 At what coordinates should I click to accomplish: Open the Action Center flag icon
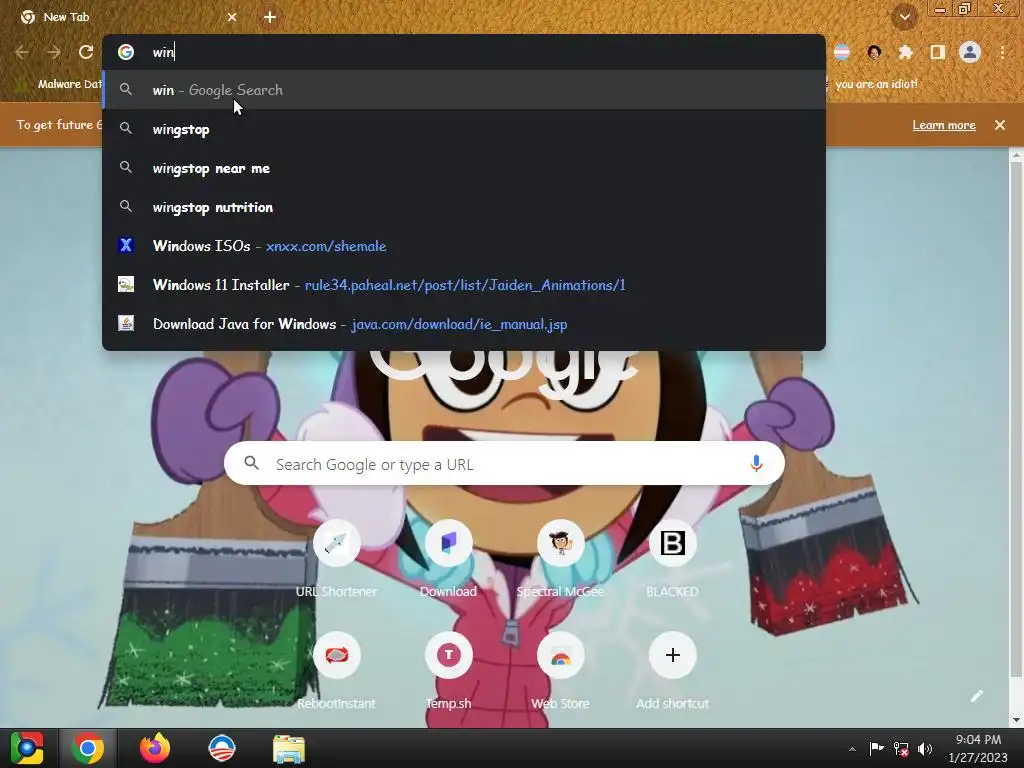click(x=876, y=748)
